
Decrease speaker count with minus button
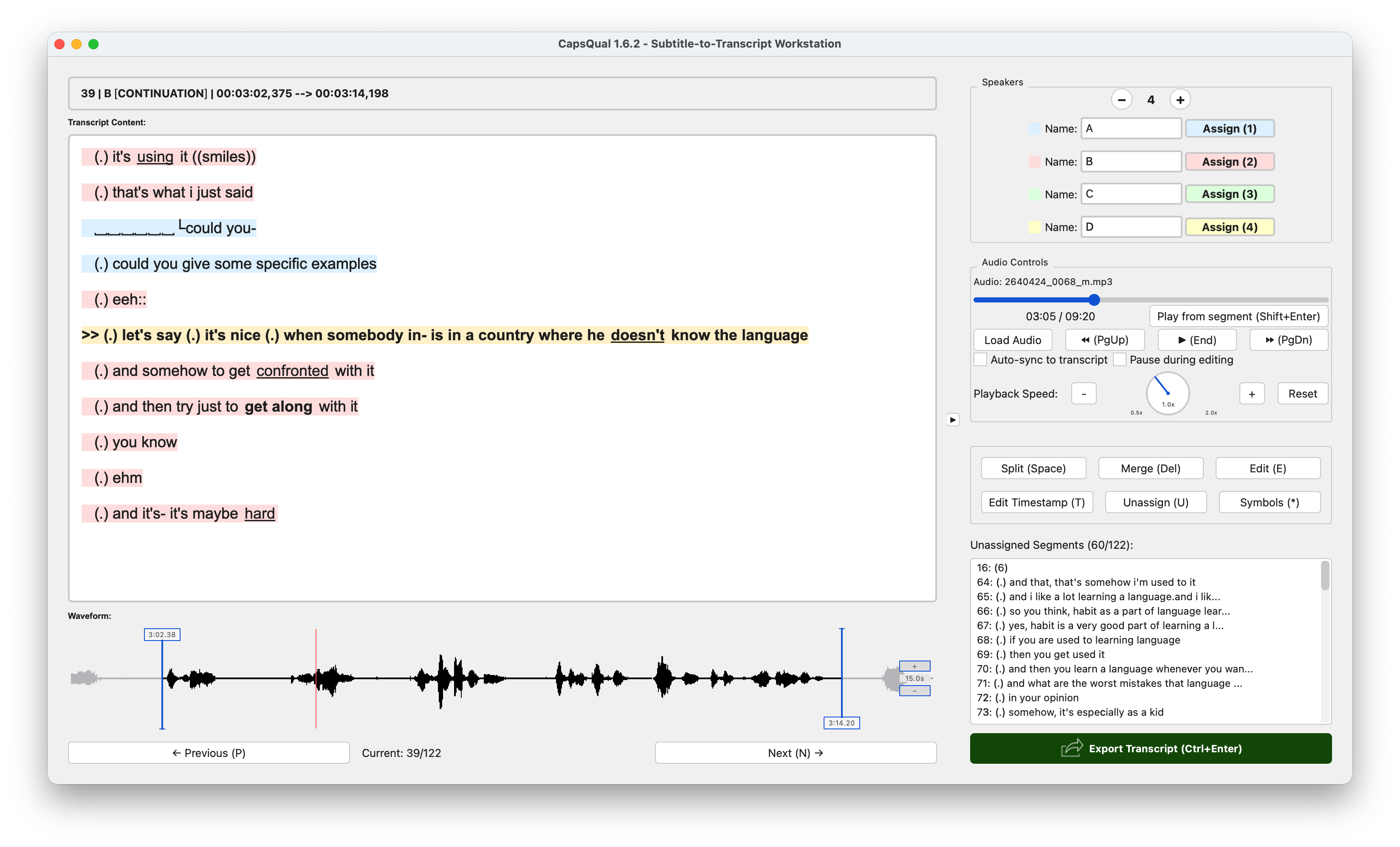1121,100
